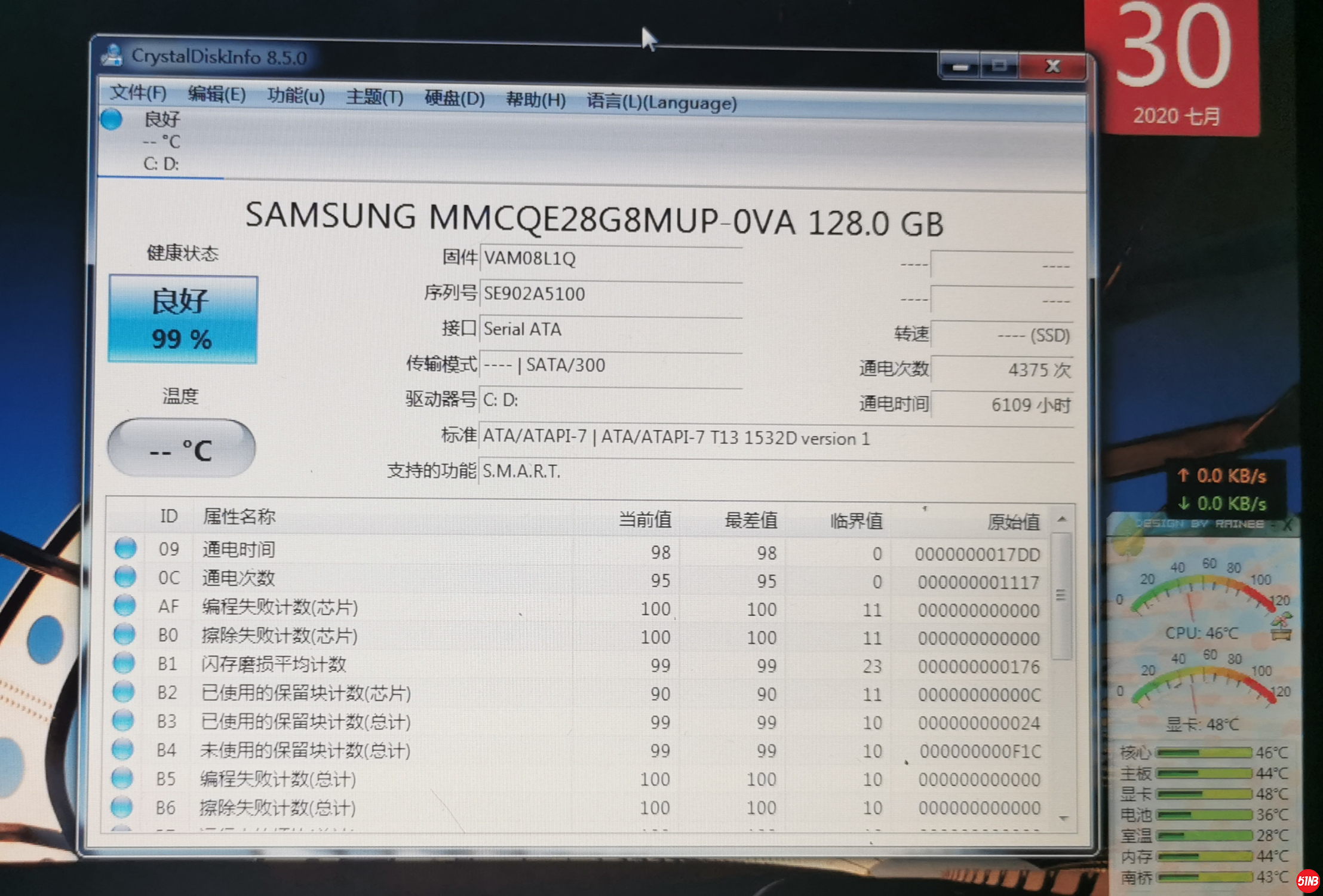Click the CrystalDiskInfo title bar icon
The image size is (1323, 896).
(112, 55)
